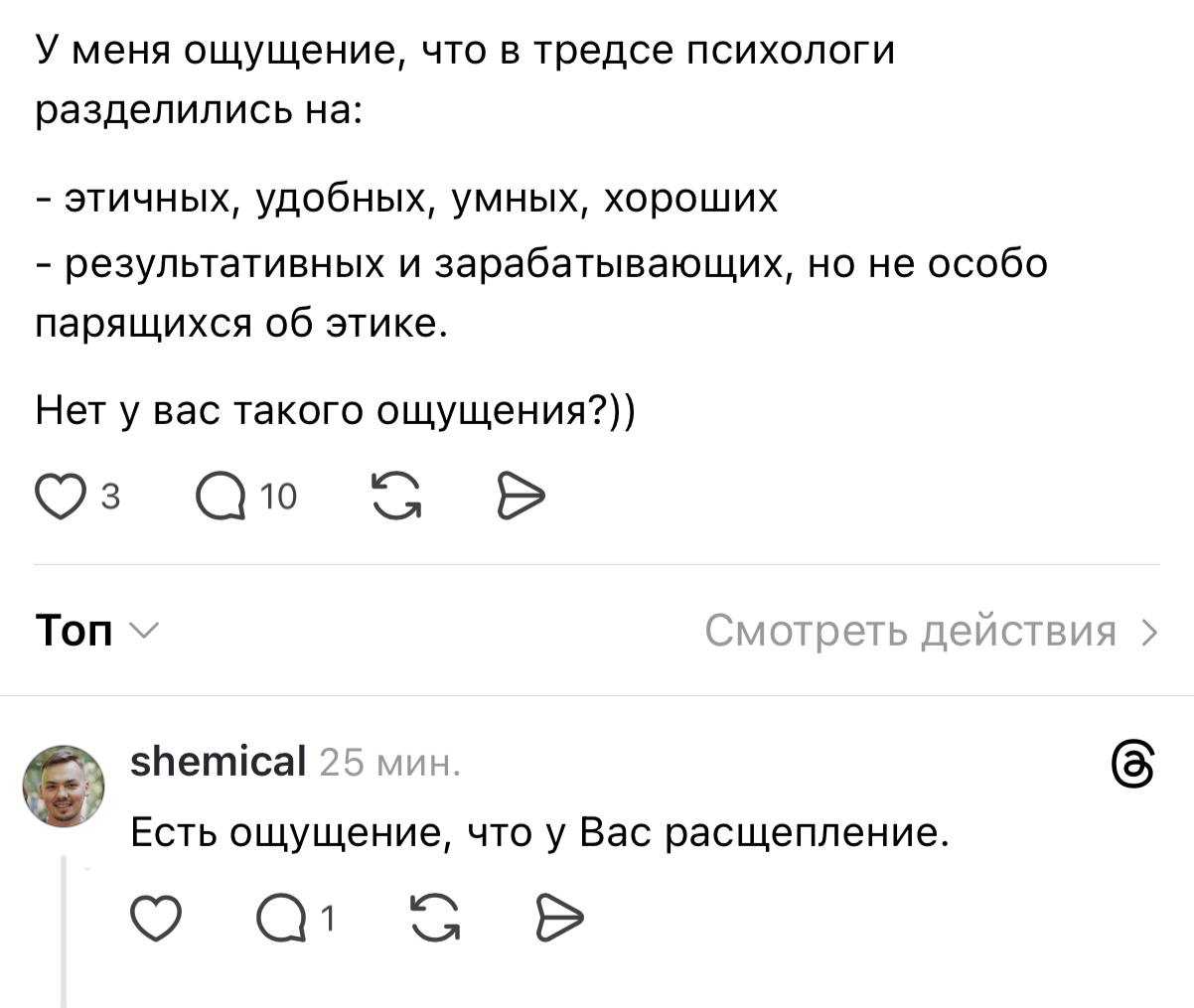Repost the main post about psychologists
The image size is (1194, 1008).
(395, 496)
